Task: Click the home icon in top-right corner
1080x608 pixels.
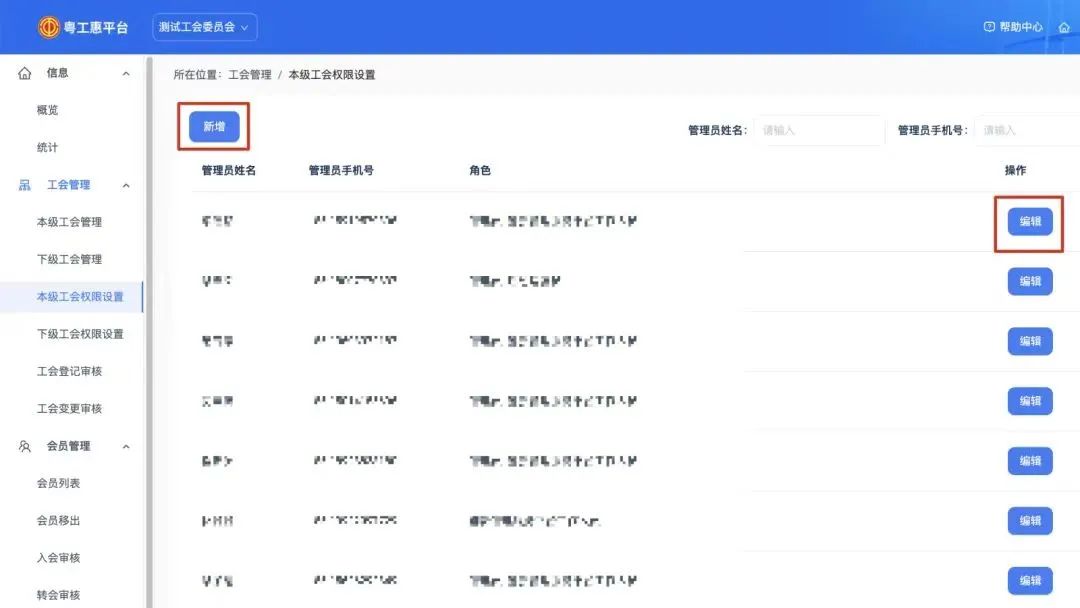Action: click(x=1064, y=27)
